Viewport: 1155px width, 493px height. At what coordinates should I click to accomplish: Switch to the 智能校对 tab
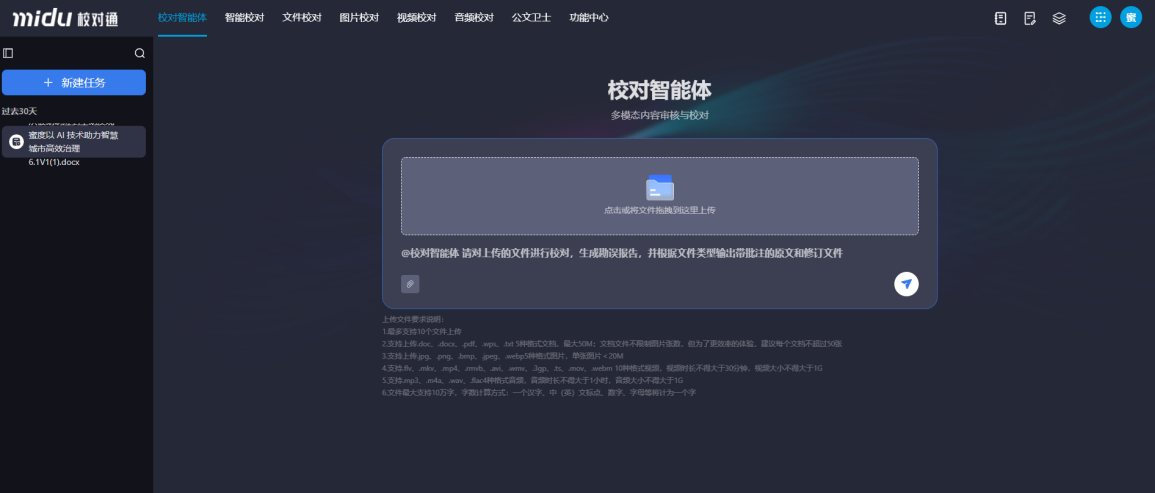point(244,18)
